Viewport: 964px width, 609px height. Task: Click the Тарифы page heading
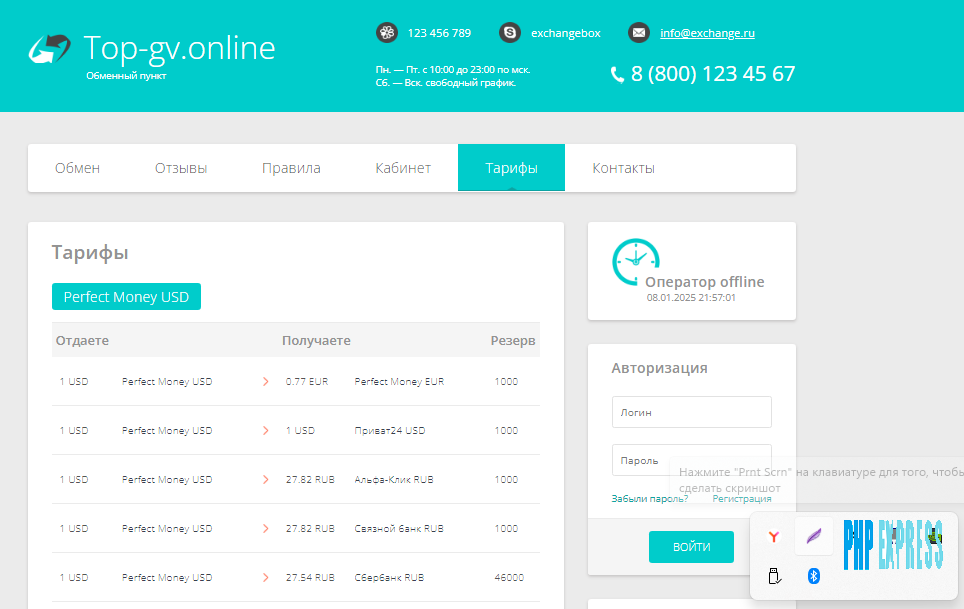coord(90,253)
